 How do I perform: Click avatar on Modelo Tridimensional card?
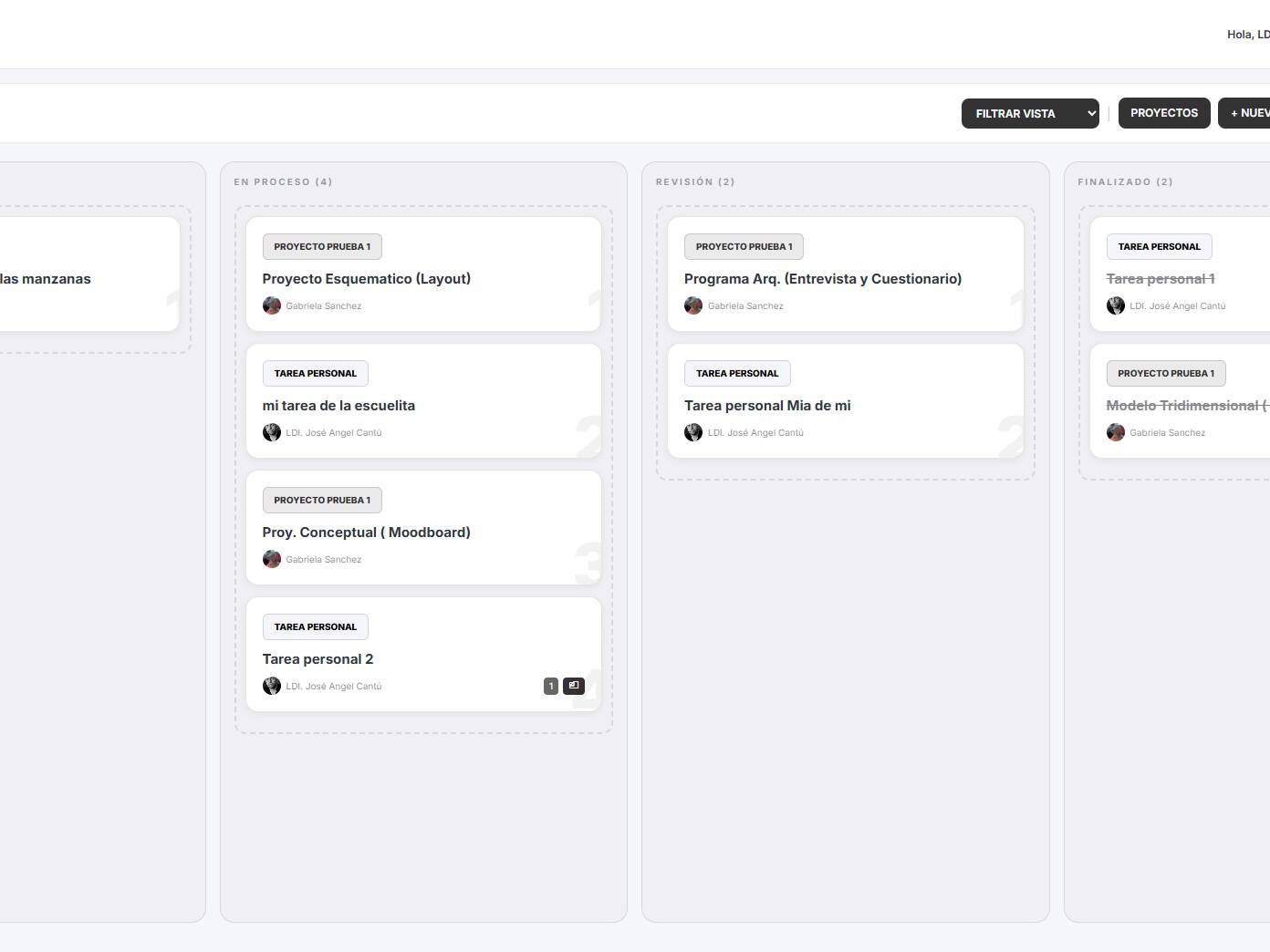(1116, 432)
